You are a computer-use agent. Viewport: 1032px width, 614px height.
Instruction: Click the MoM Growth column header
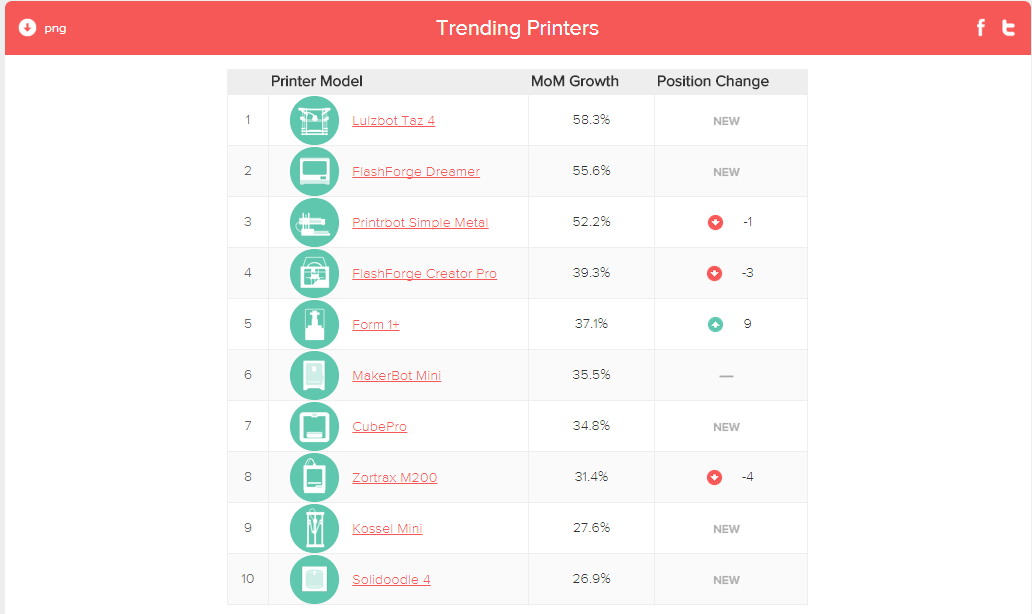tap(575, 81)
